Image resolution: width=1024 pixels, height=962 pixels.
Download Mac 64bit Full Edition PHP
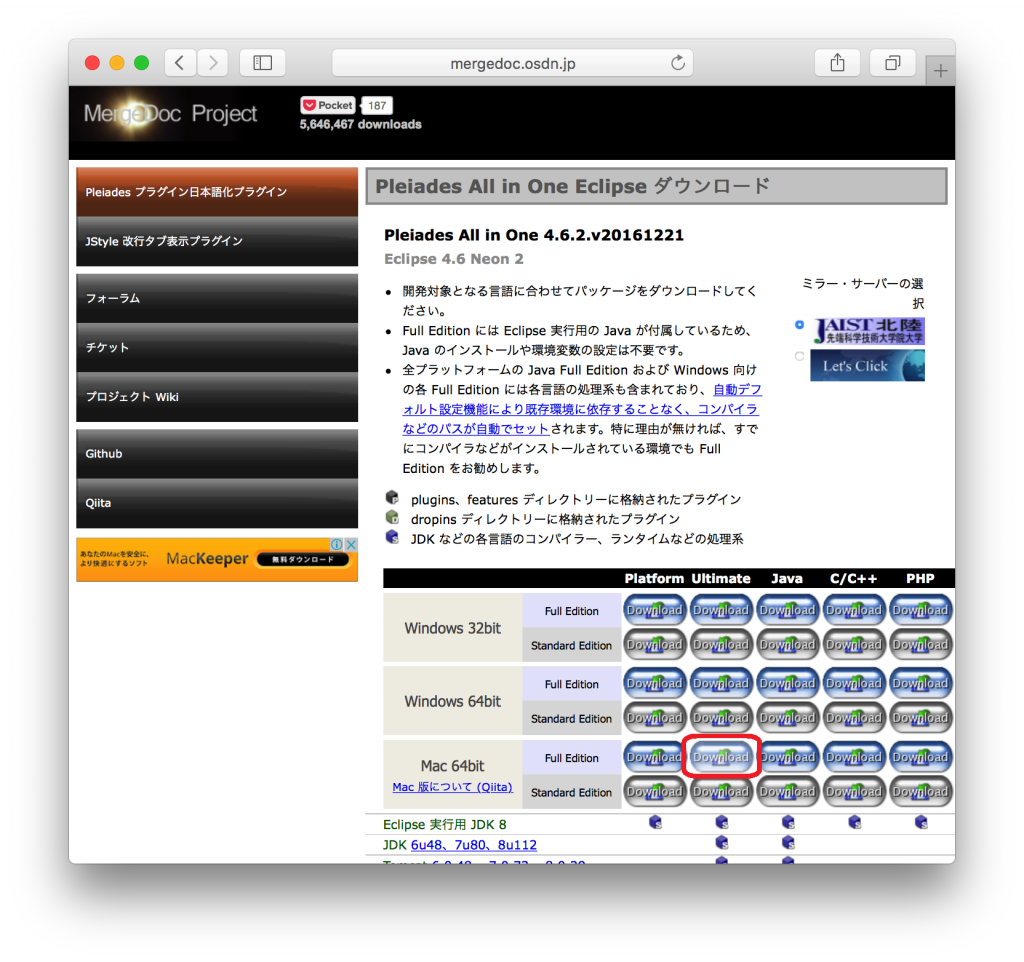coord(921,757)
